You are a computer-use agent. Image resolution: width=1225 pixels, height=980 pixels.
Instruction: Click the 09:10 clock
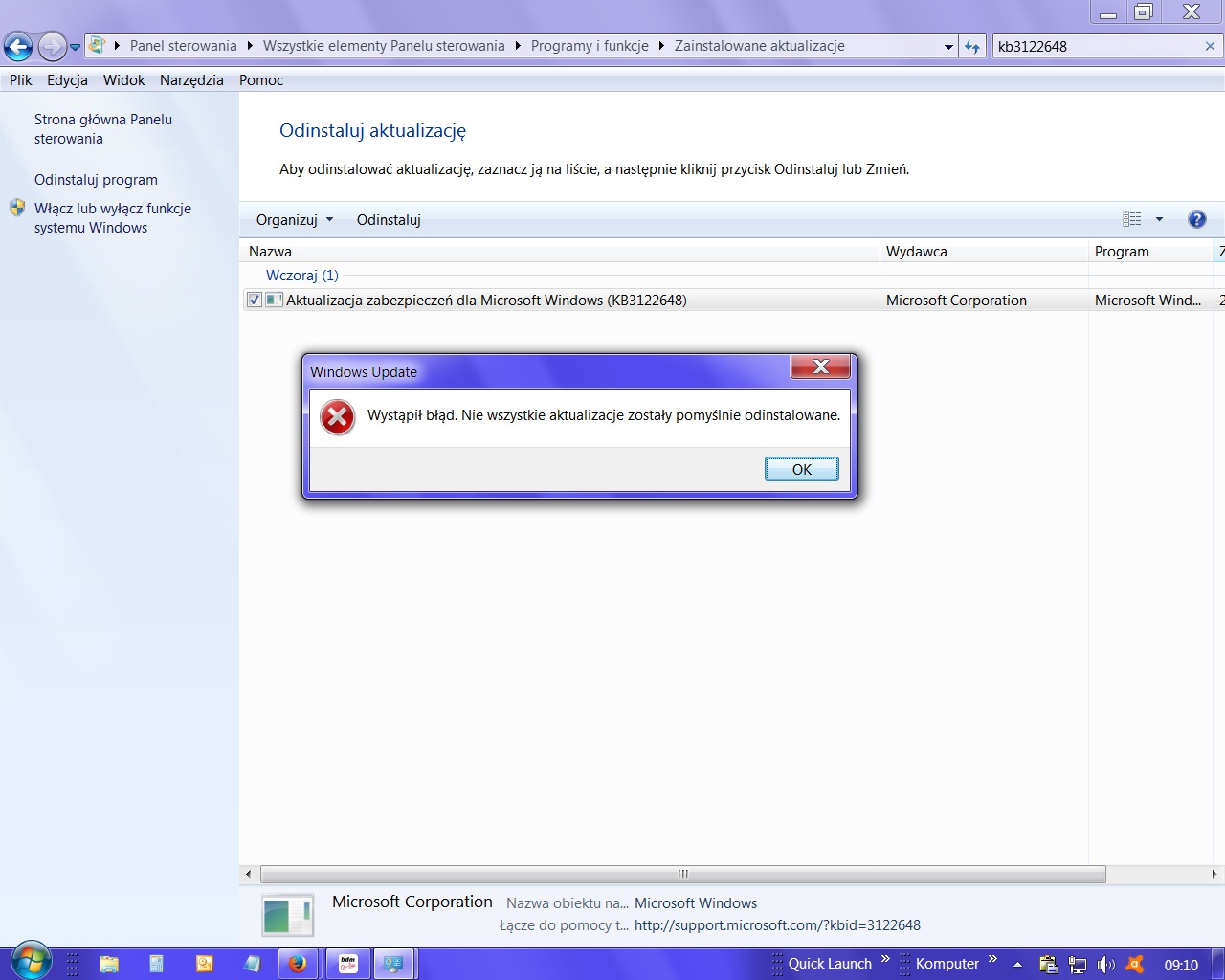(x=1181, y=965)
